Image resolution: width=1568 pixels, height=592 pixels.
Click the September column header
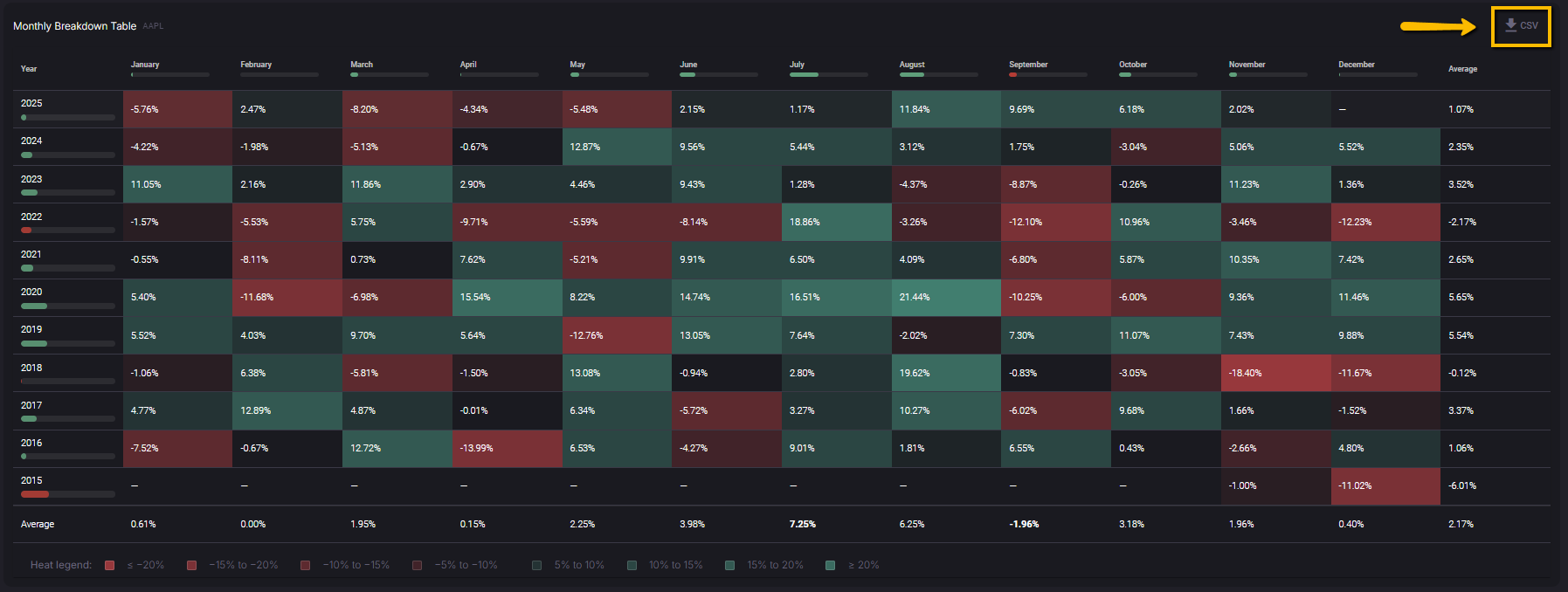[1028, 65]
